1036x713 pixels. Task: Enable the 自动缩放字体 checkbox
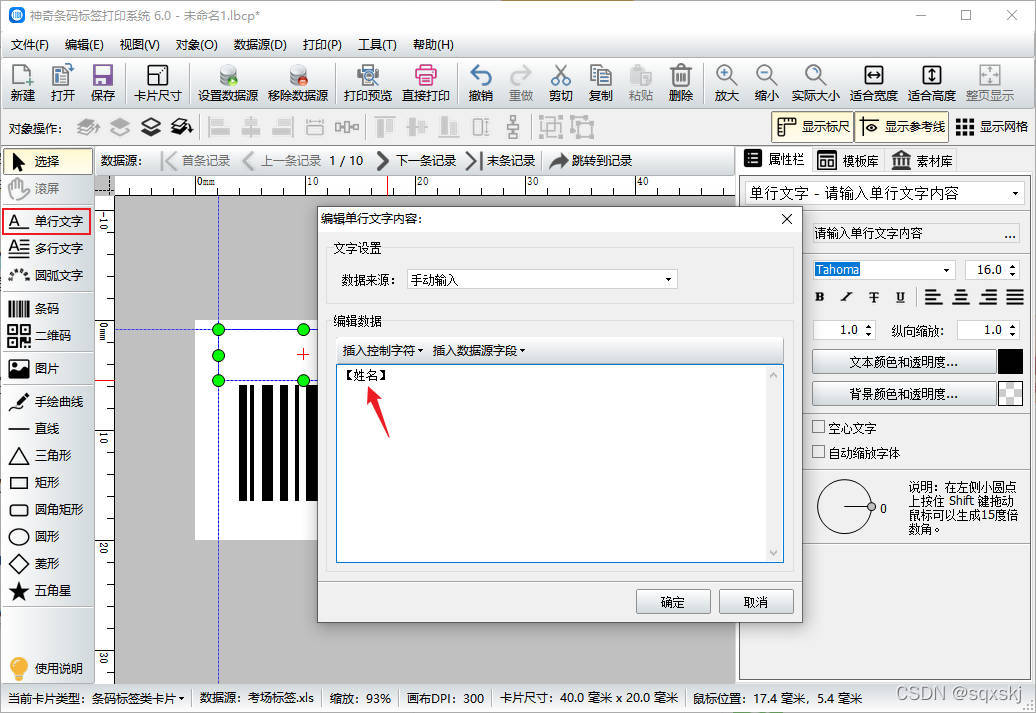click(x=819, y=452)
